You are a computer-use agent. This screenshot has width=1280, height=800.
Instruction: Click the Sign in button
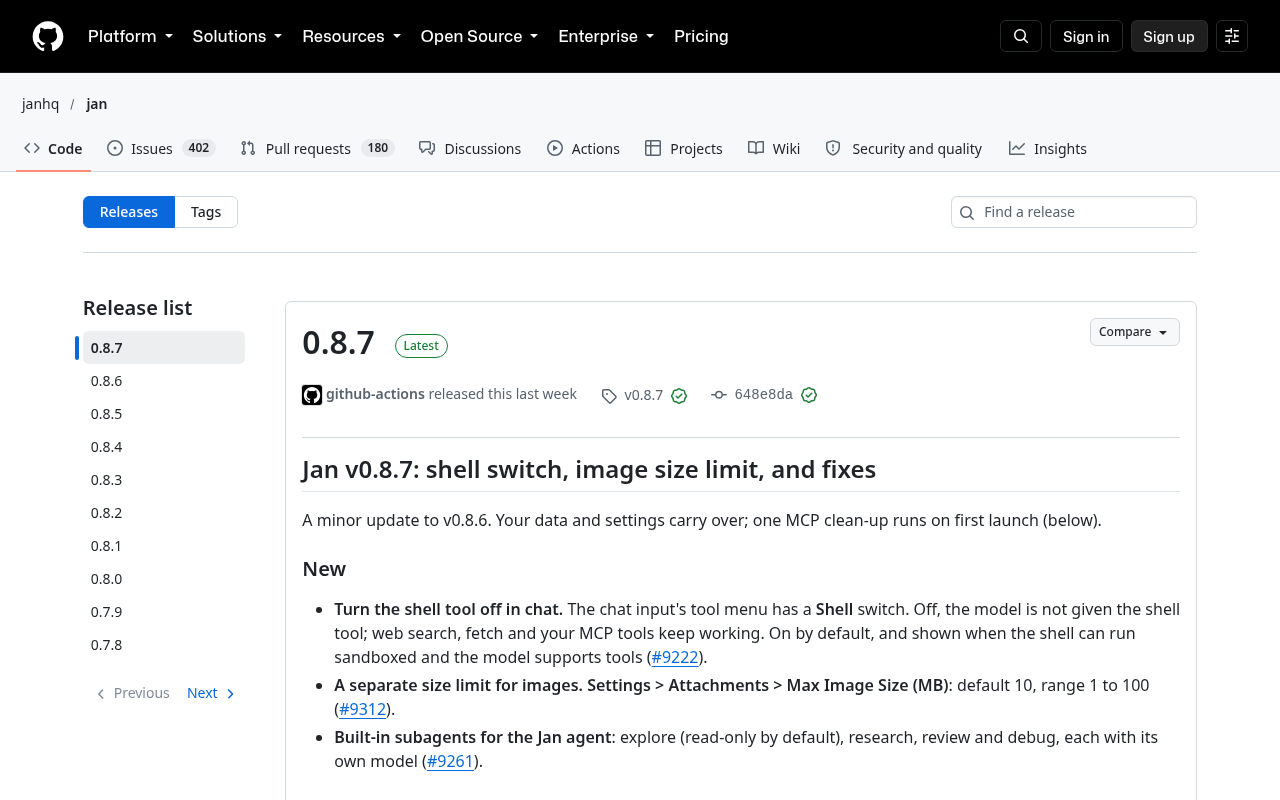[x=1086, y=36]
